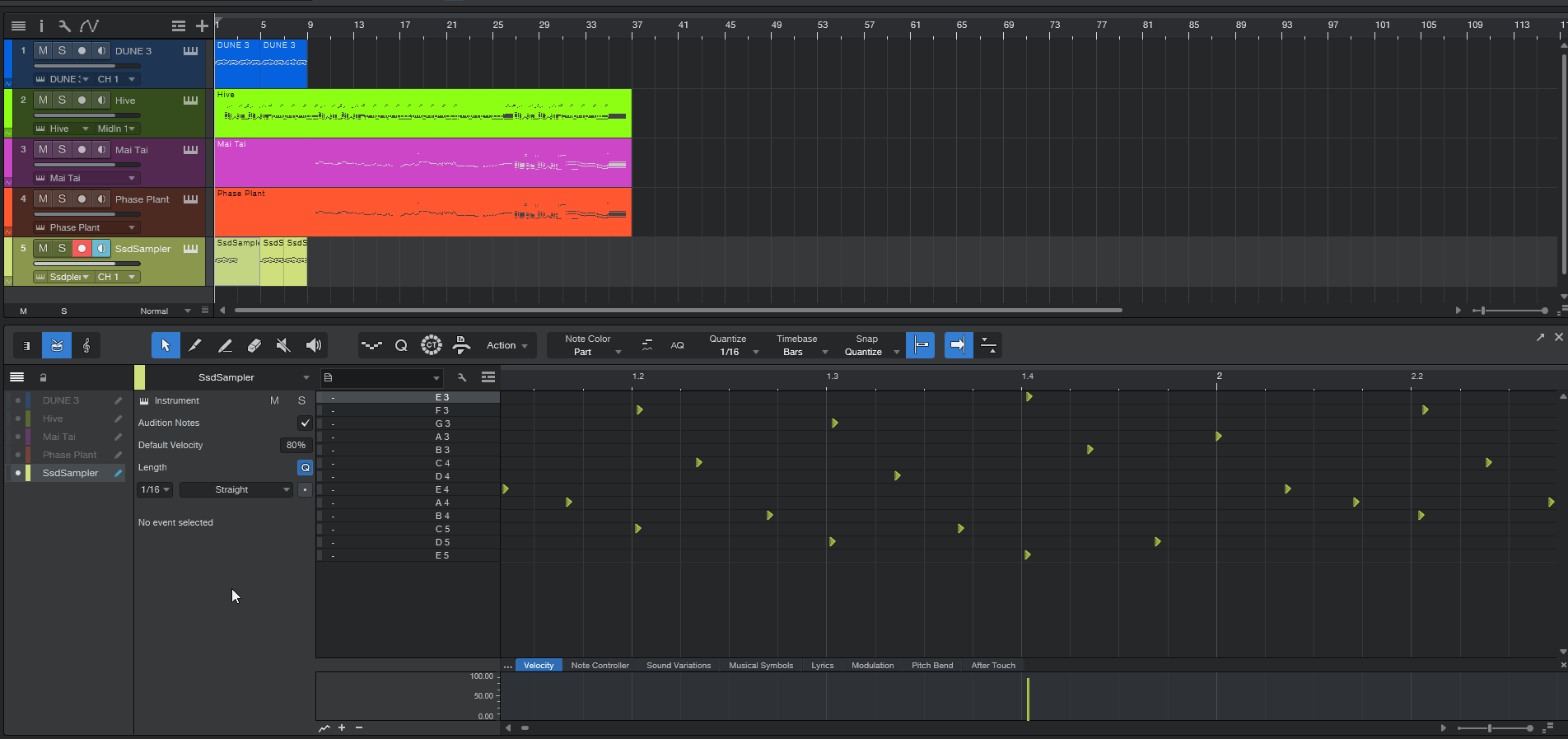Select the Eraser tool
This screenshot has height=739, width=1568.
click(254, 345)
